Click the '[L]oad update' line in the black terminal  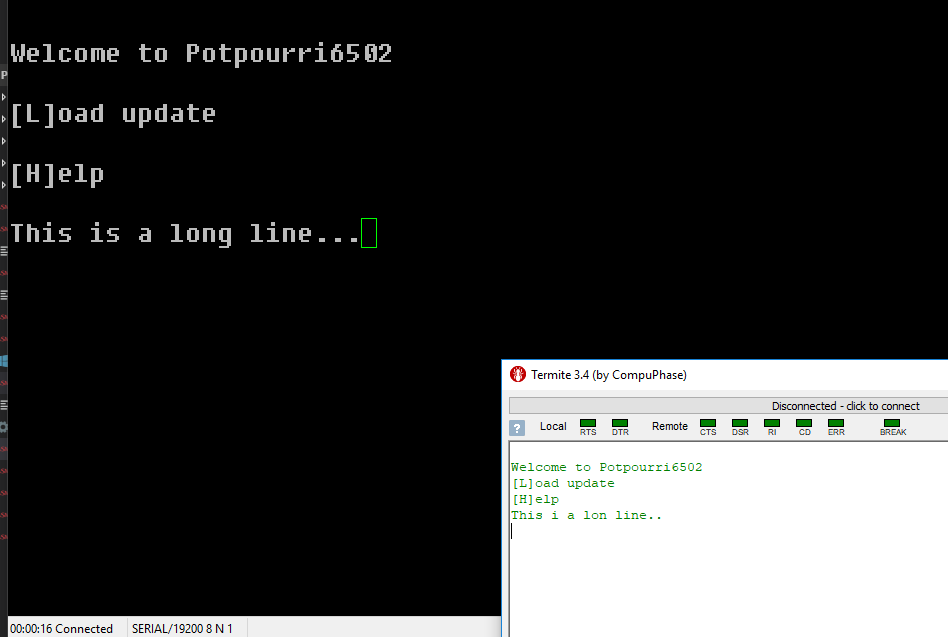(x=113, y=114)
